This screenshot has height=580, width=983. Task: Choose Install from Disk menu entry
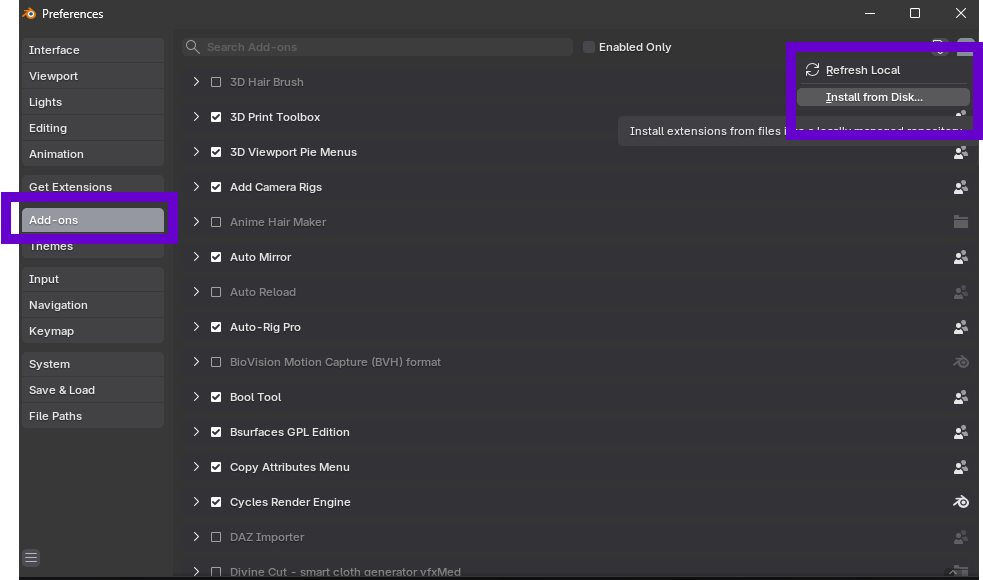coord(883,97)
